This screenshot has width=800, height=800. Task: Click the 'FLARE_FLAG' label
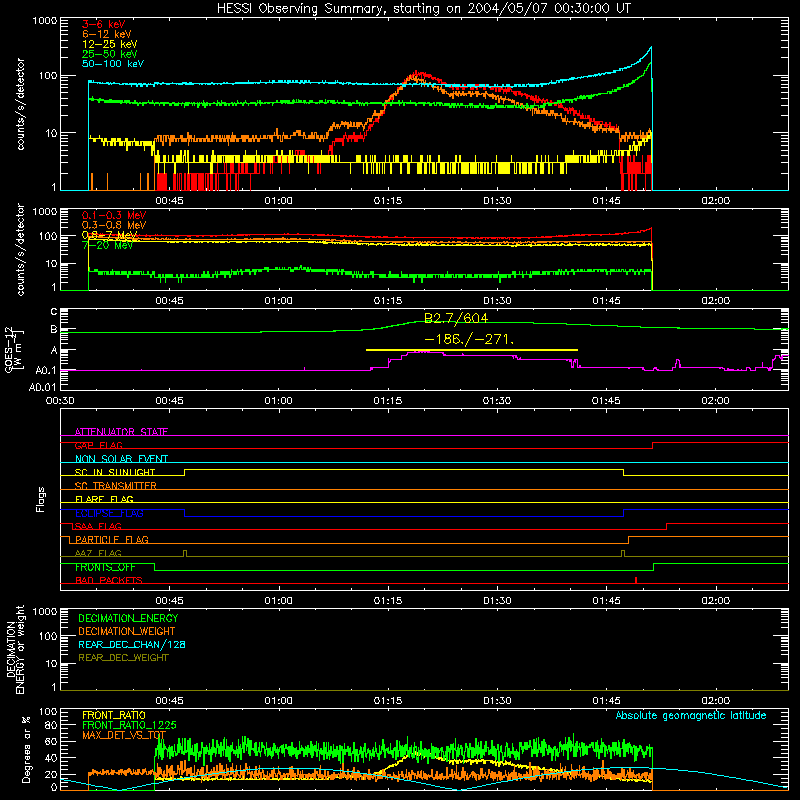(104, 499)
